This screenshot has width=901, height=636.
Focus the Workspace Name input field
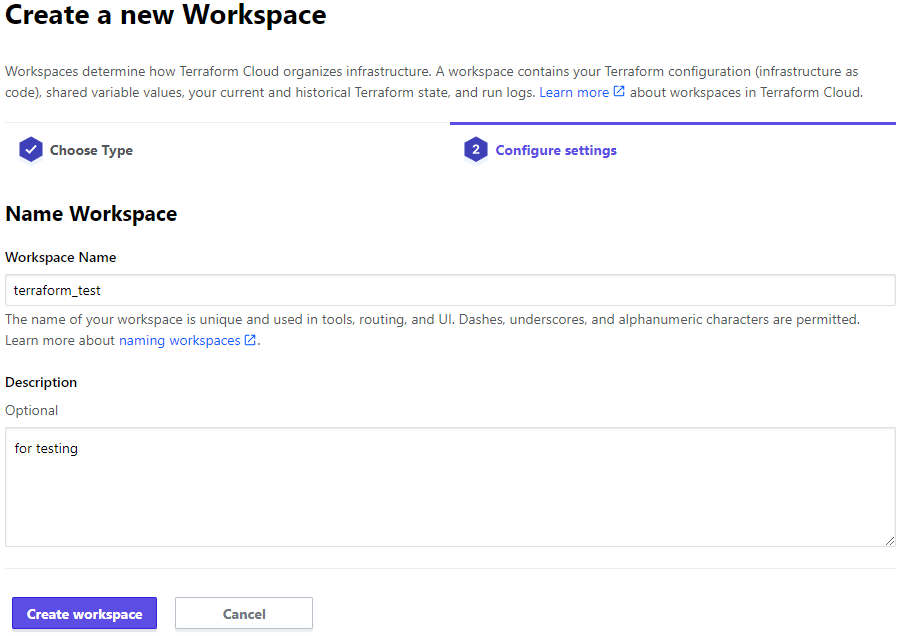tap(450, 290)
